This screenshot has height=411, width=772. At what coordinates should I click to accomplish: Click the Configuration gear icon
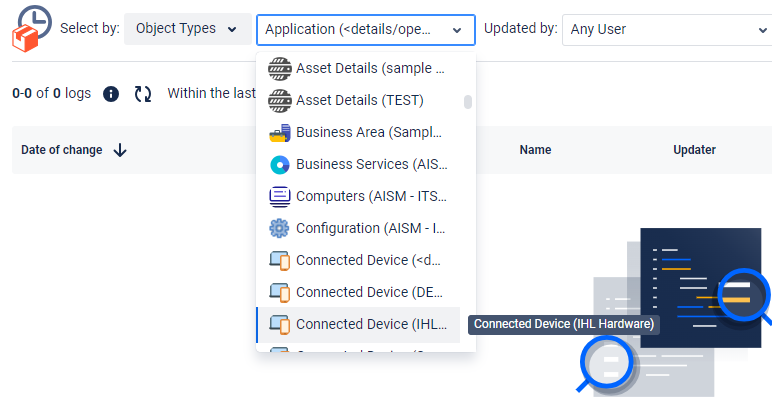[280, 228]
